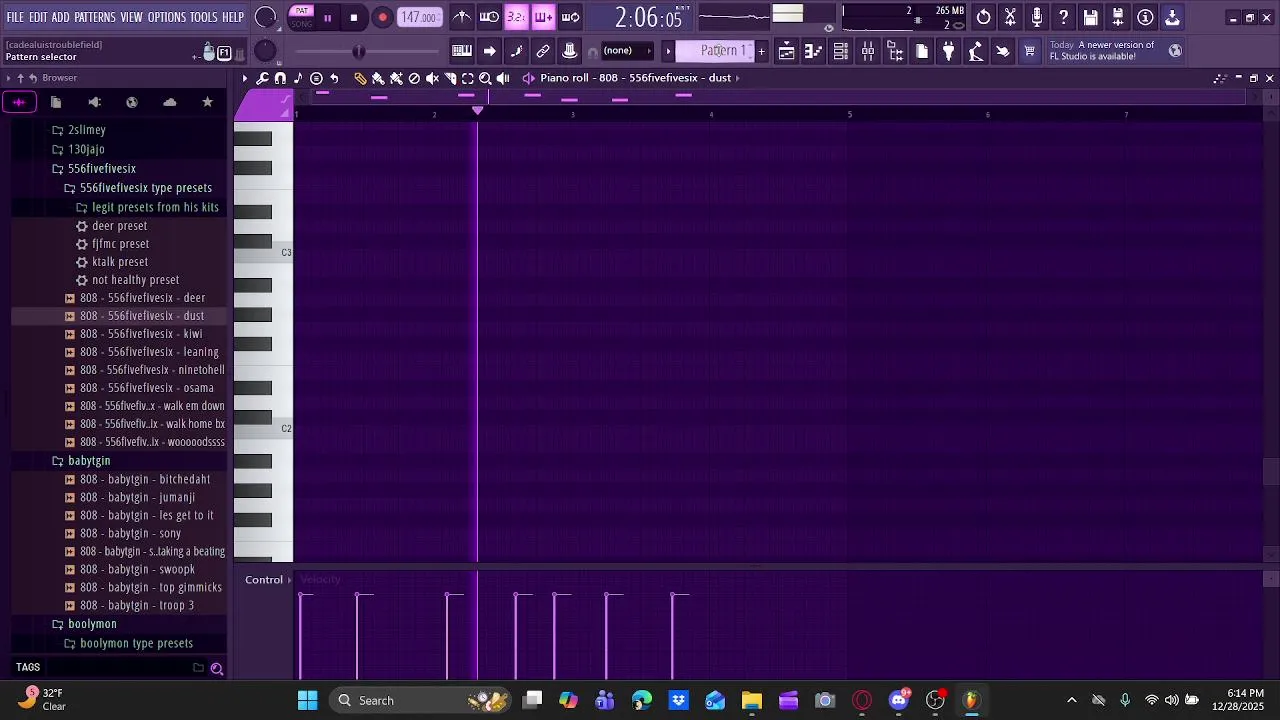
Task: Toggle the magnet snap in piano roll
Action: (x=280, y=78)
